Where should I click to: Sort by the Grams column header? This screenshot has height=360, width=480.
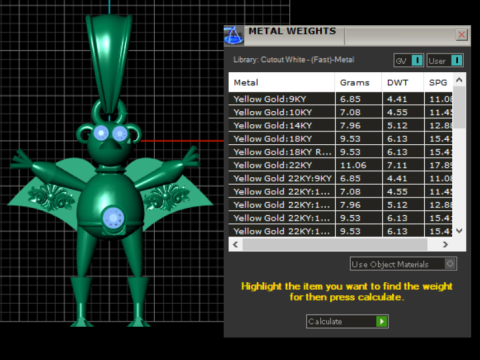click(358, 82)
